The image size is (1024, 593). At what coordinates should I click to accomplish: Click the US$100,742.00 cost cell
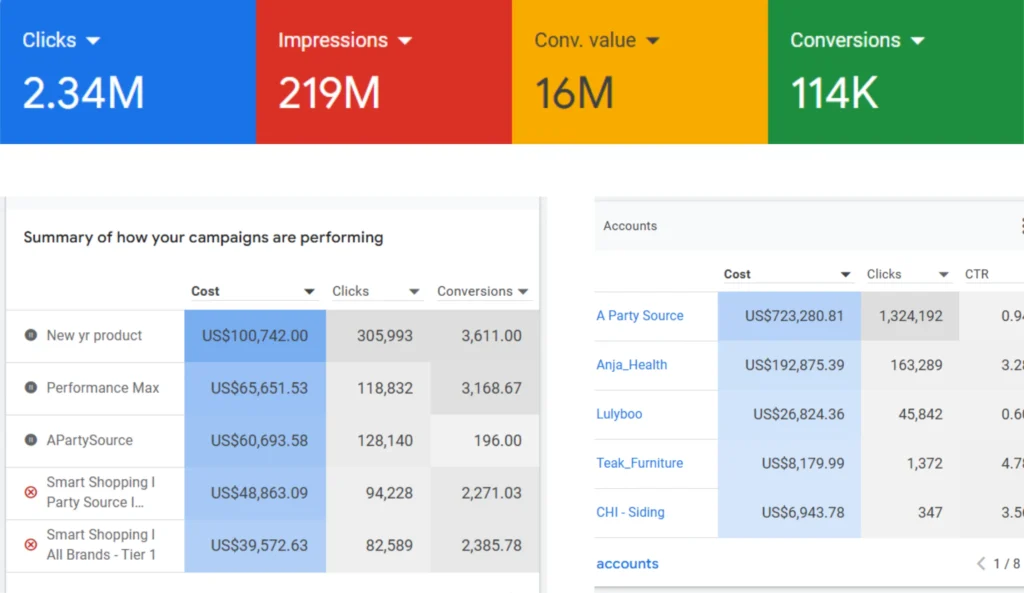coord(255,336)
